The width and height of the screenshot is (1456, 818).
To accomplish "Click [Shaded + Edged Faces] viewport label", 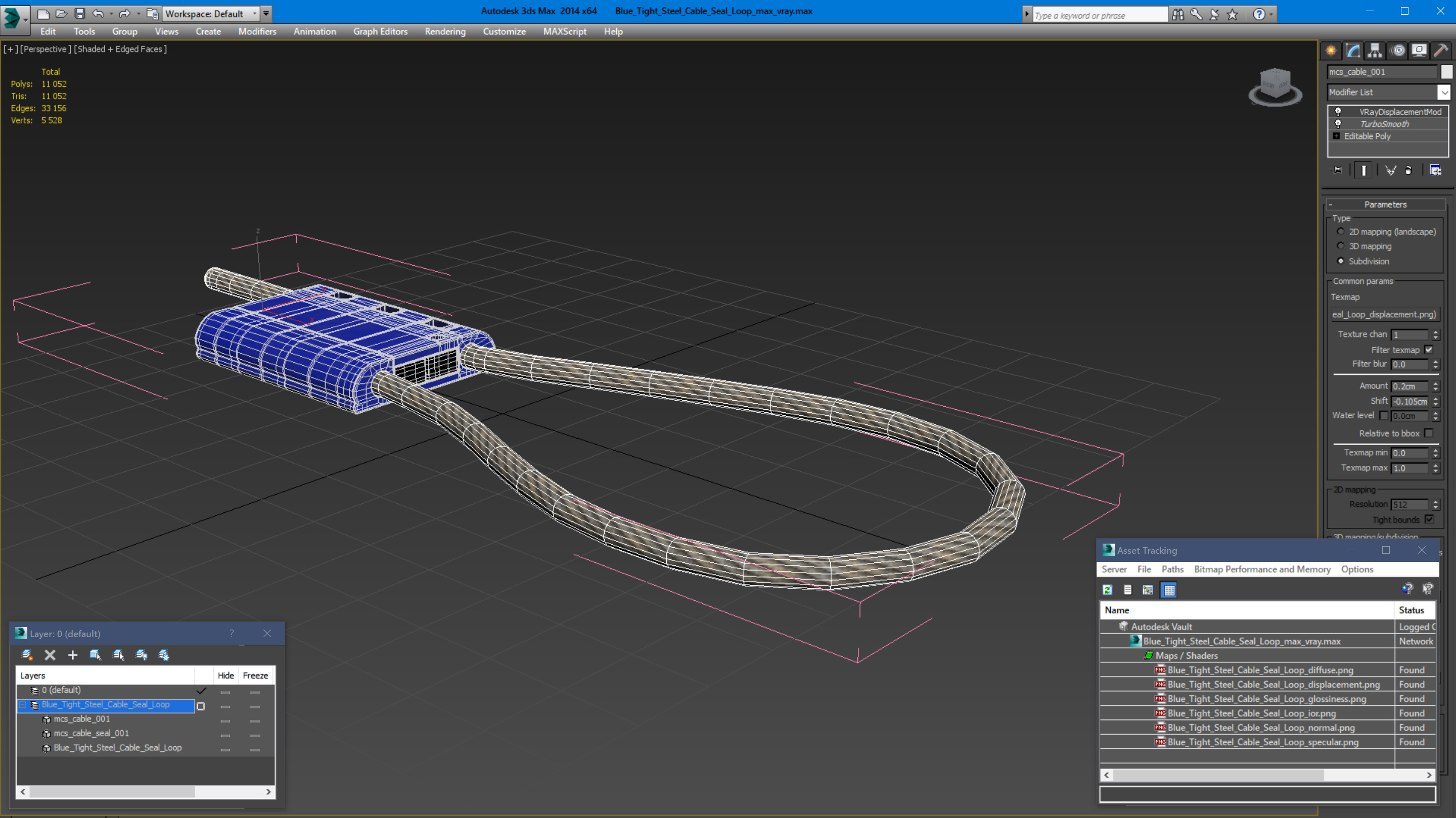I will [x=120, y=49].
